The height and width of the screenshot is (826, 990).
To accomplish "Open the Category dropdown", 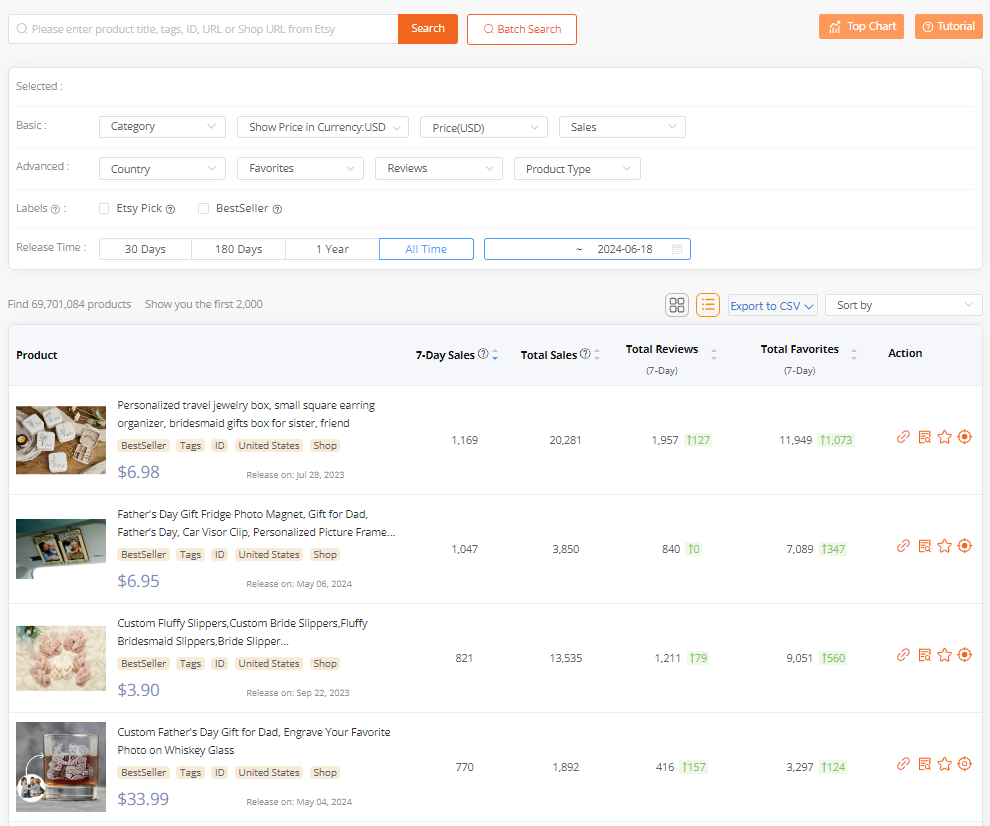I will (161, 127).
